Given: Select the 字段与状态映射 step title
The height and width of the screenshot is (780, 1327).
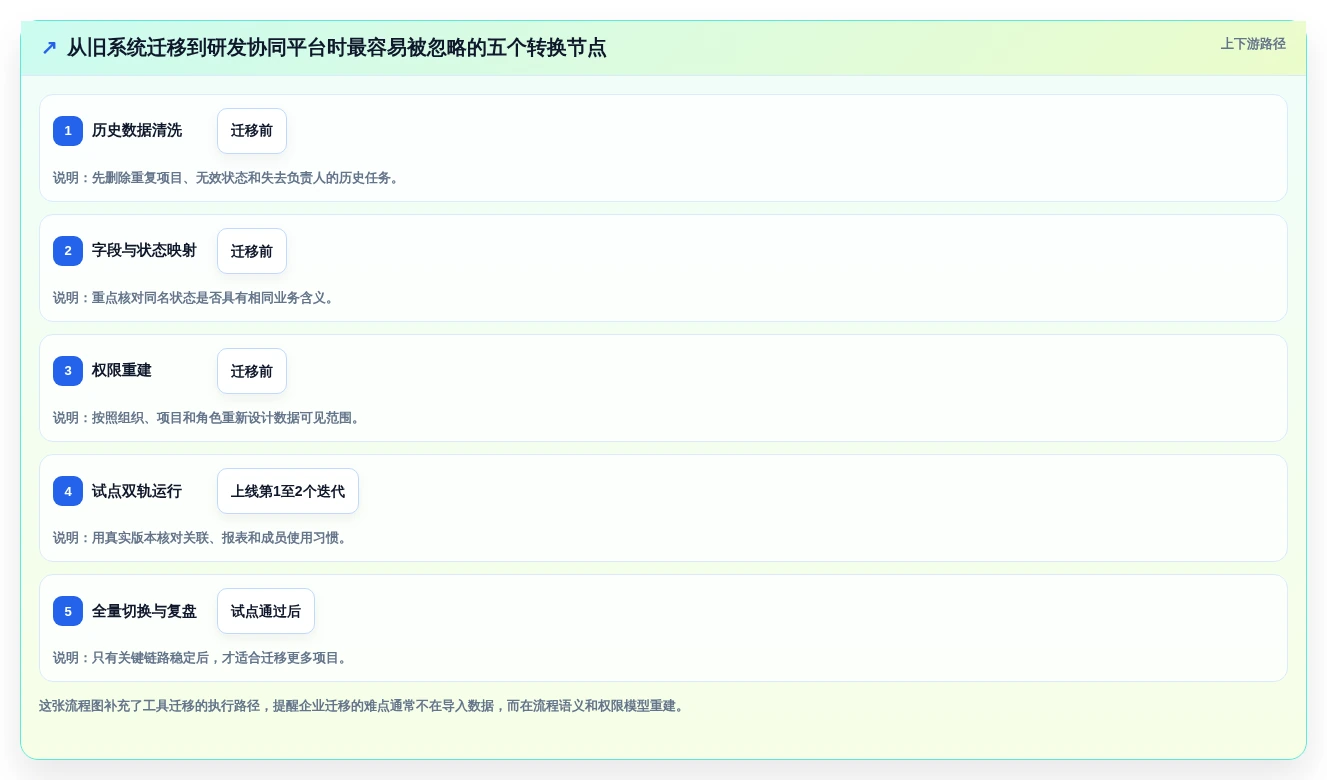Looking at the screenshot, I should [144, 250].
